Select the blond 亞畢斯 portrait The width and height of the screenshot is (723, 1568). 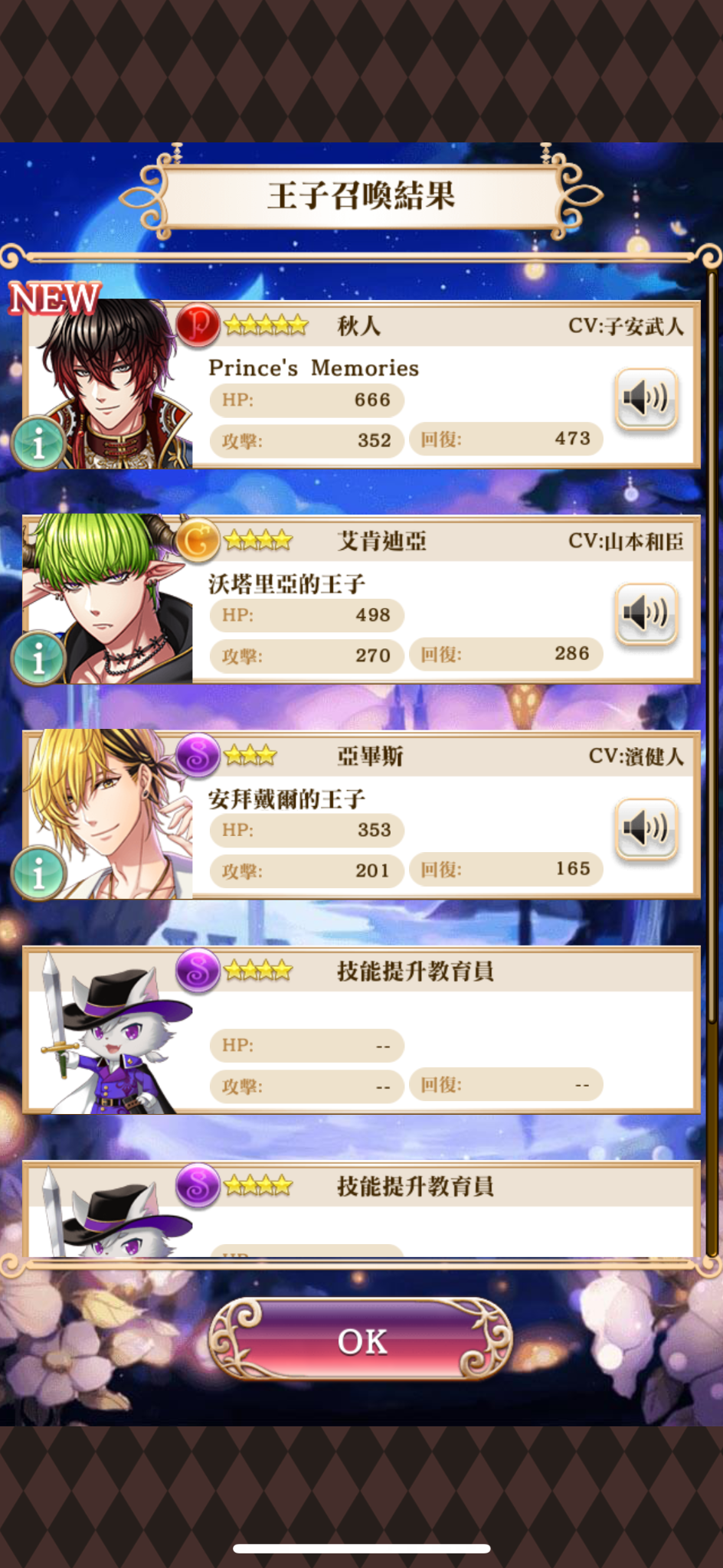[x=107, y=815]
